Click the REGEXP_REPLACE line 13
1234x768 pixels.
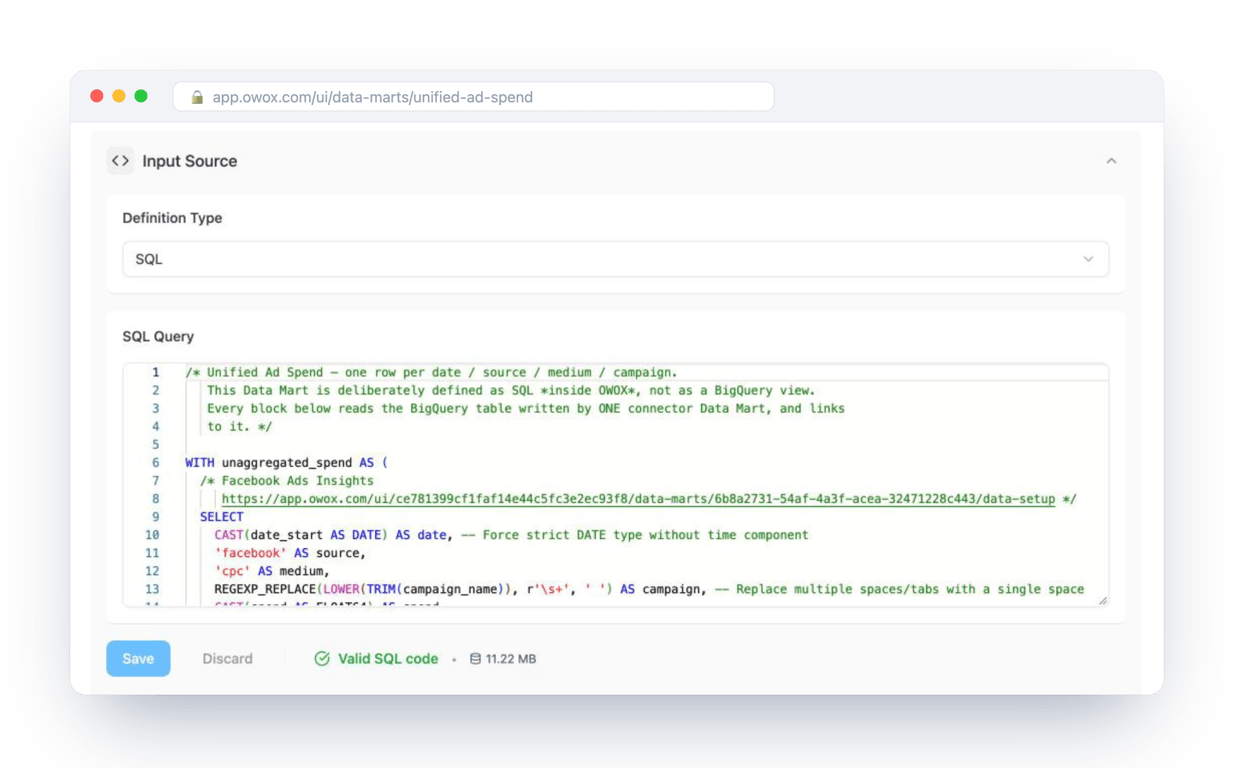coord(649,588)
